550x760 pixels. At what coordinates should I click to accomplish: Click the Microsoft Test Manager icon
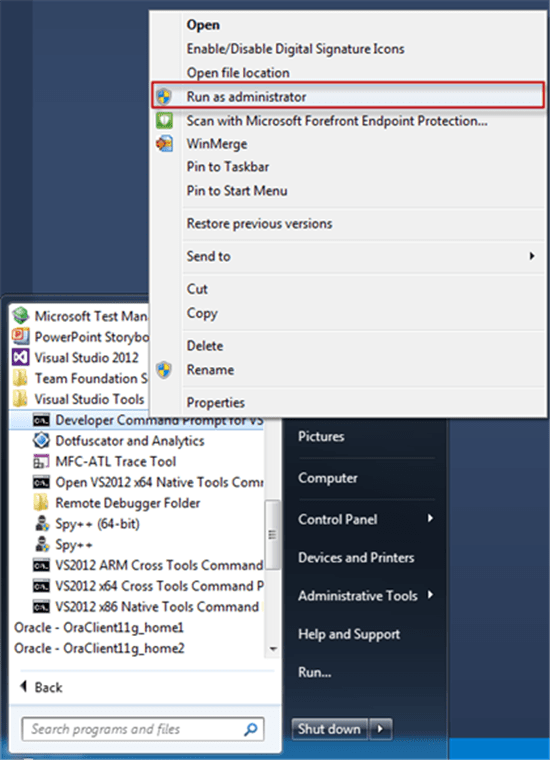click(x=20, y=316)
